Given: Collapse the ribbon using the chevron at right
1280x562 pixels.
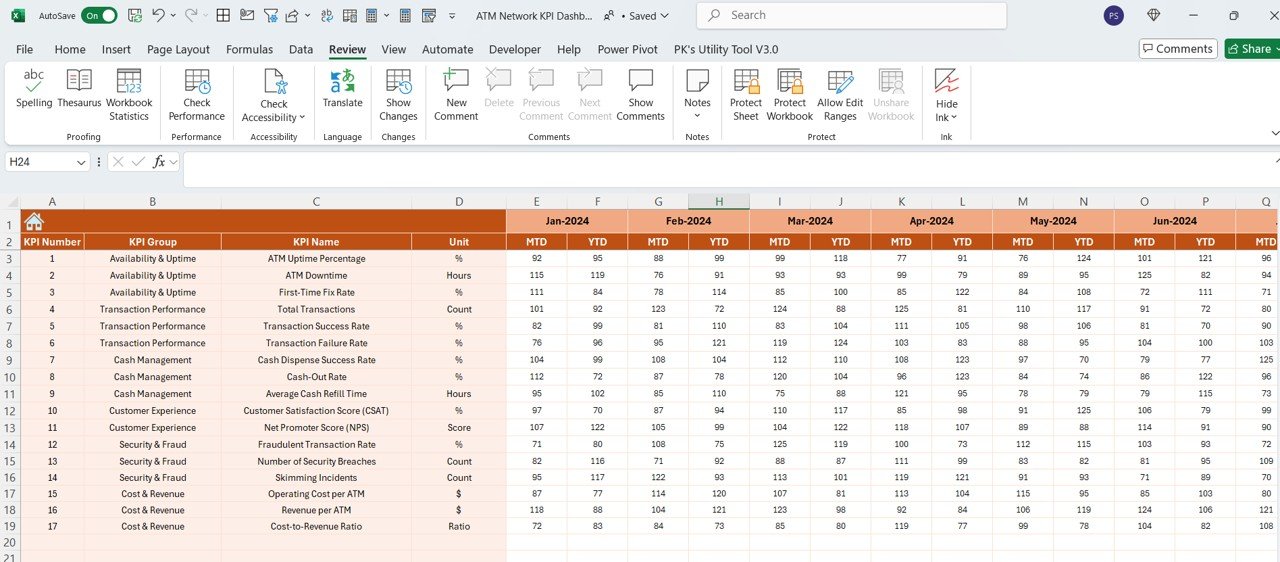Looking at the screenshot, I should (1274, 133).
